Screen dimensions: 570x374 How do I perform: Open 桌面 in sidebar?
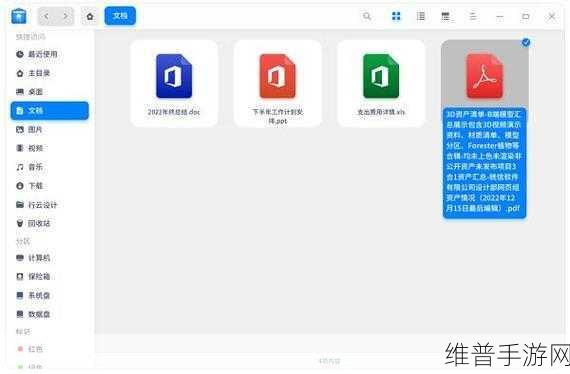50,92
